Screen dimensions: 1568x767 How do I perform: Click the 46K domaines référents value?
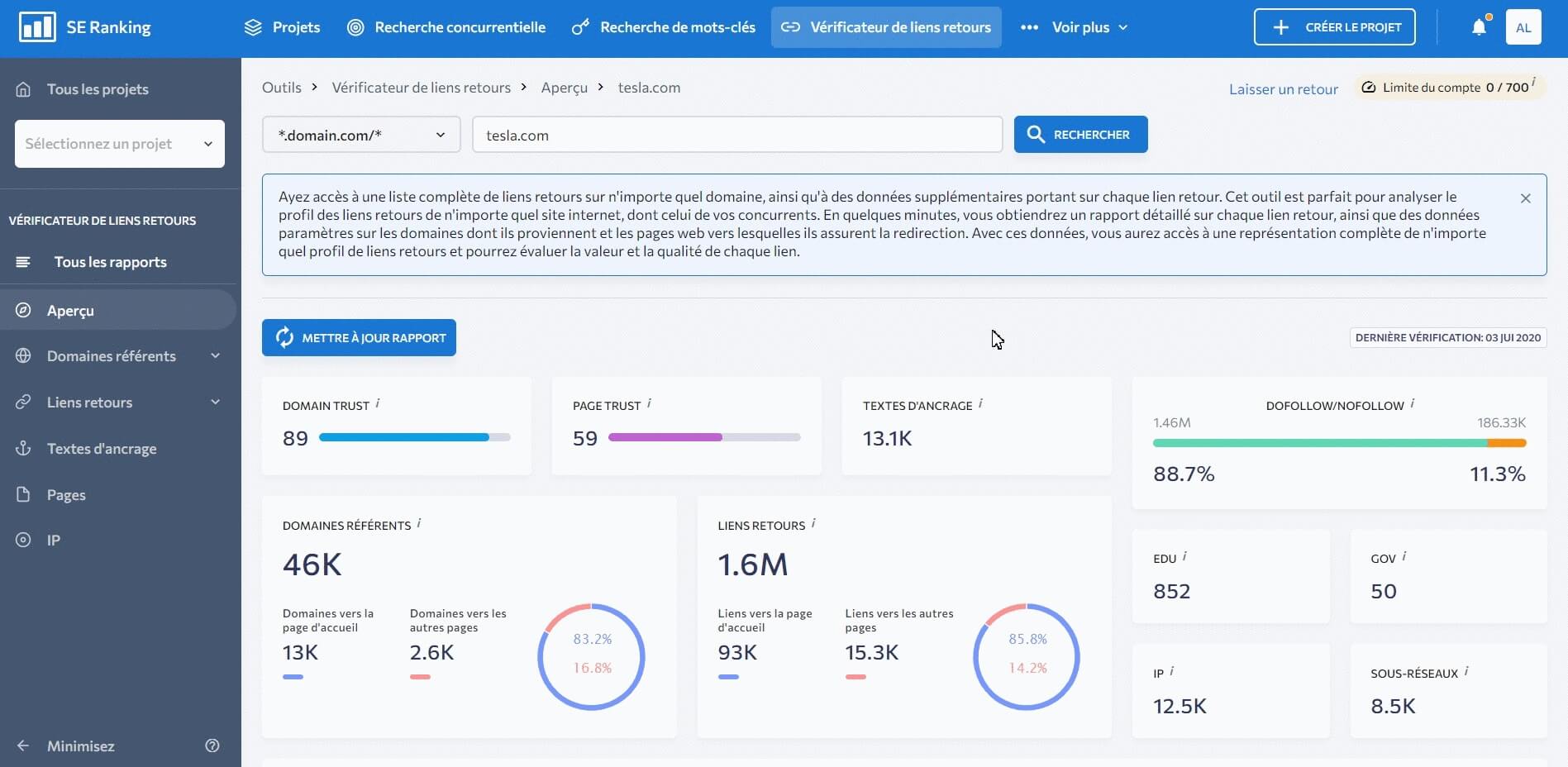point(312,565)
